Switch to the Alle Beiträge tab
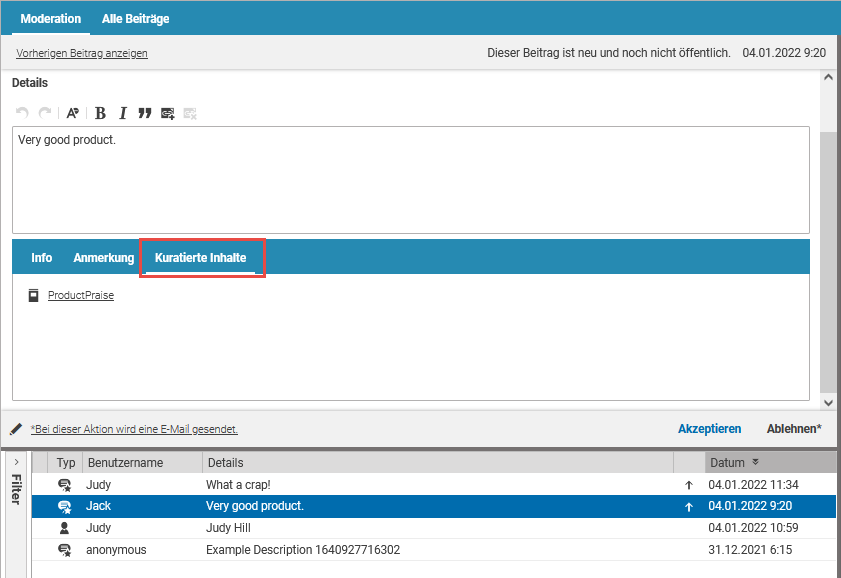 point(135,18)
